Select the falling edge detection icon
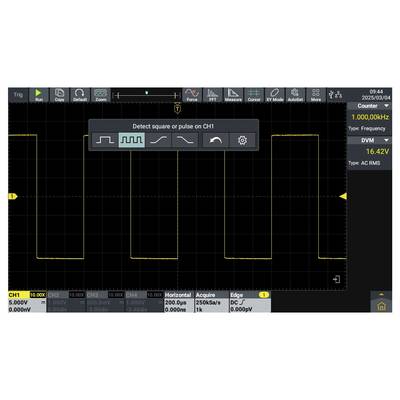Viewport: 400px width, 400px height. pos(185,140)
